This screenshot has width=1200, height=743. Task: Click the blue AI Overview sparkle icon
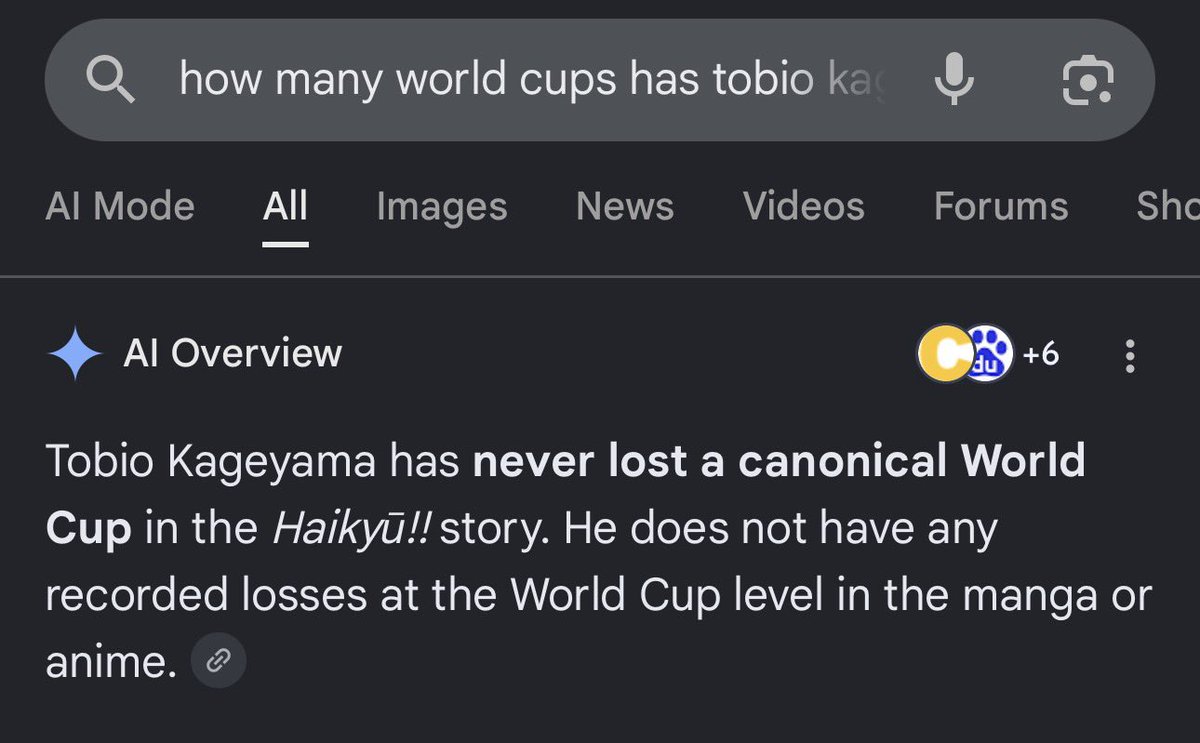[x=74, y=354]
